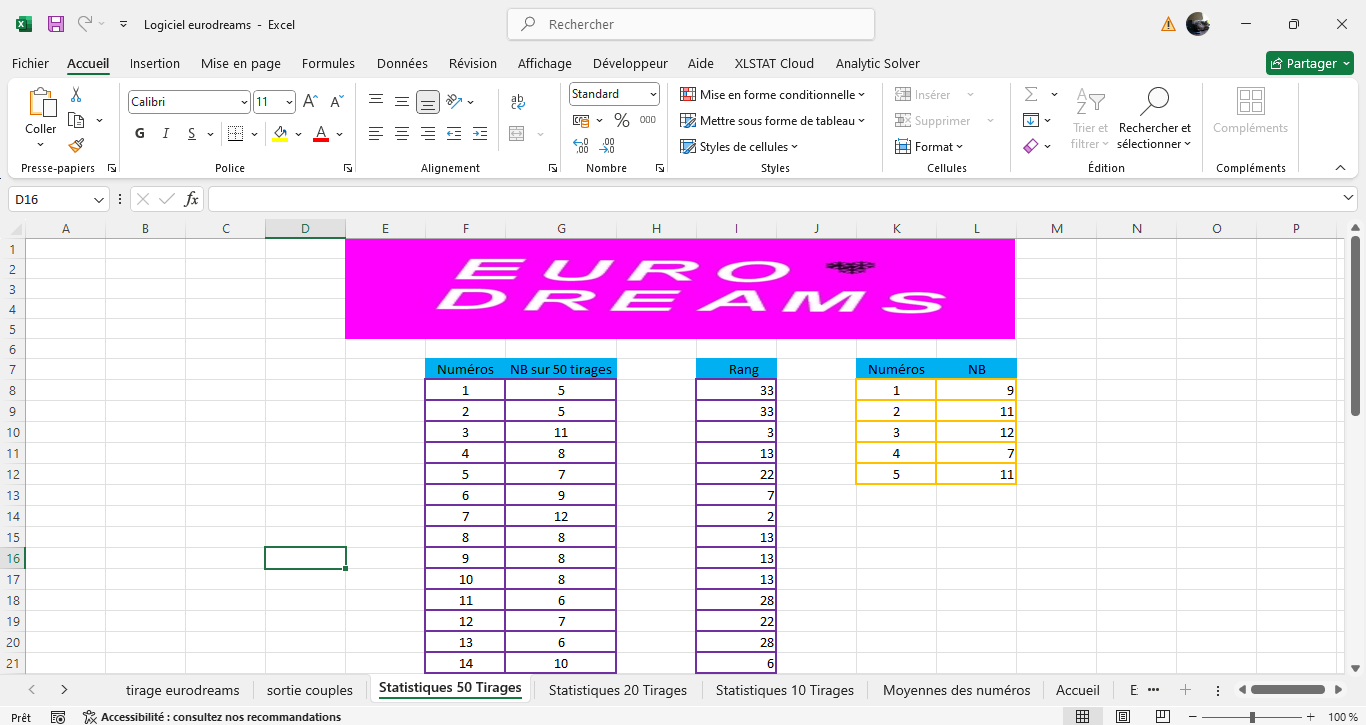Click the wrap text icon
The height and width of the screenshot is (725, 1366).
[x=518, y=102]
